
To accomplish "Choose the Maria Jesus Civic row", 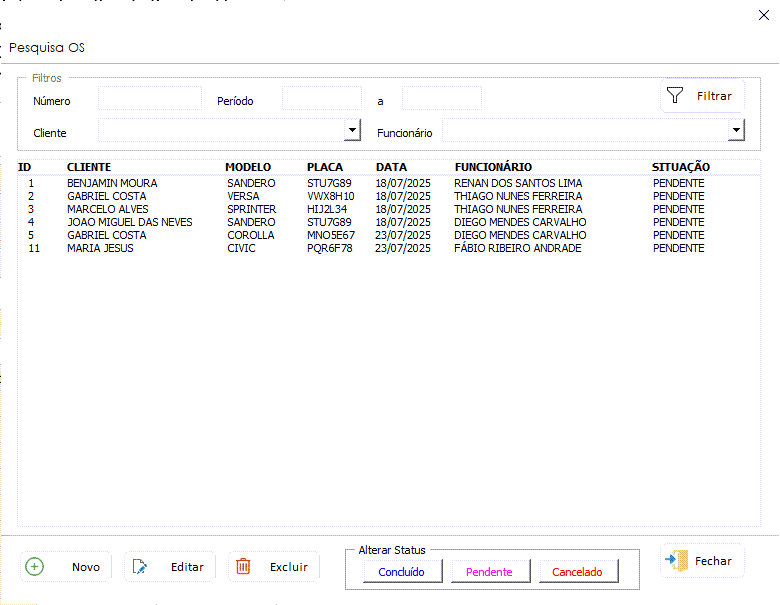I will pyautogui.click(x=100, y=249).
